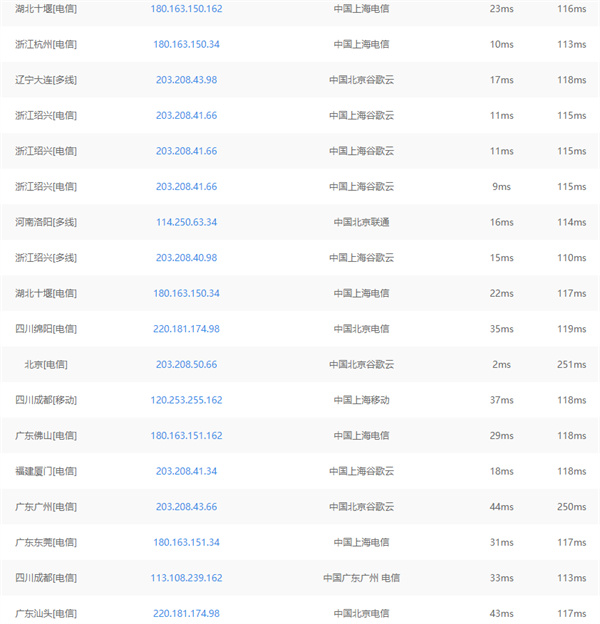Click IP address 203.208.43.66

(186, 507)
